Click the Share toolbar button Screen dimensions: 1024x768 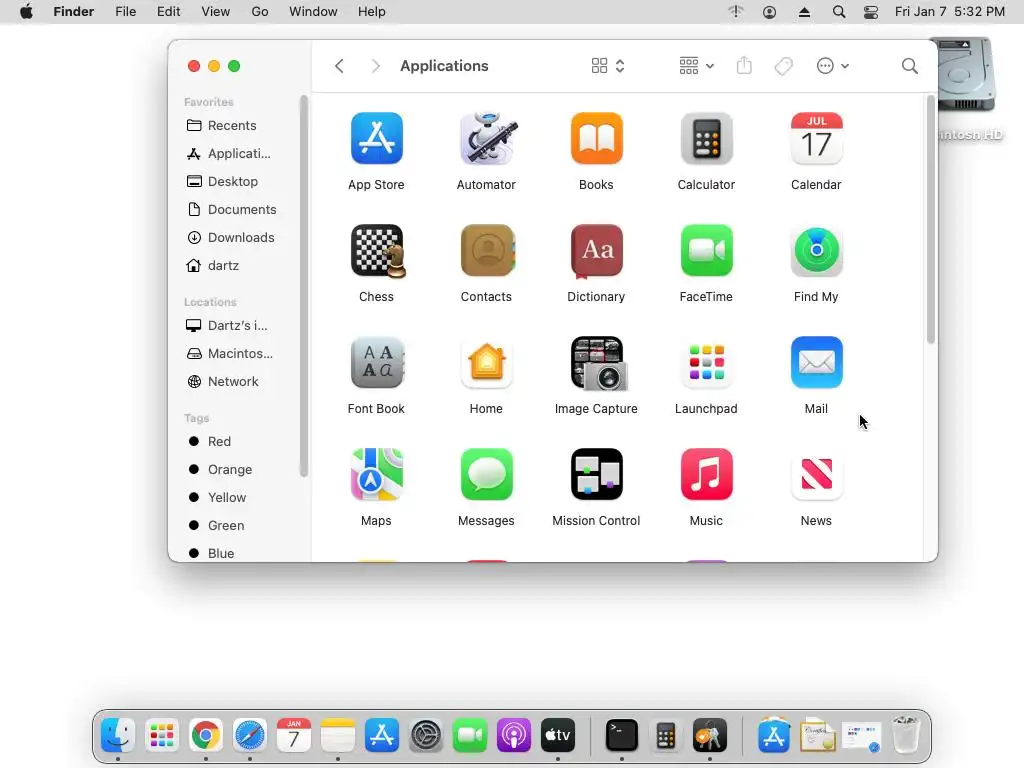click(x=744, y=66)
